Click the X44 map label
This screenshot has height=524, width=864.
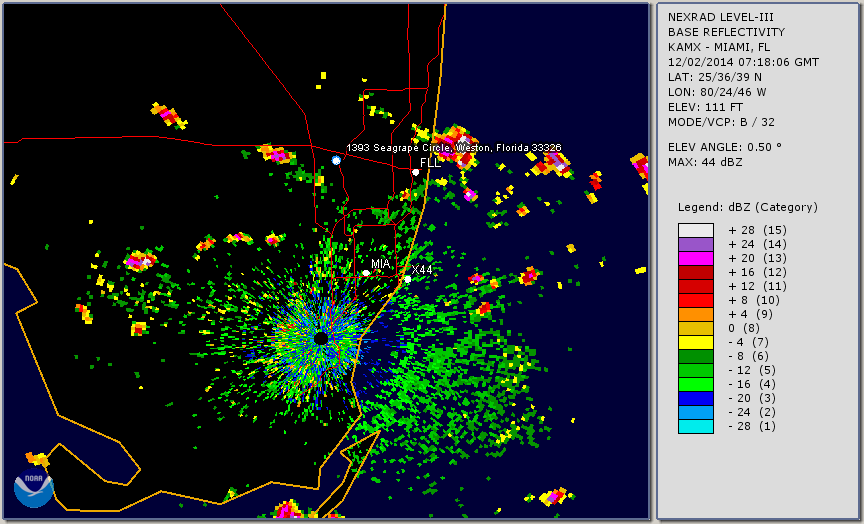pos(422,269)
